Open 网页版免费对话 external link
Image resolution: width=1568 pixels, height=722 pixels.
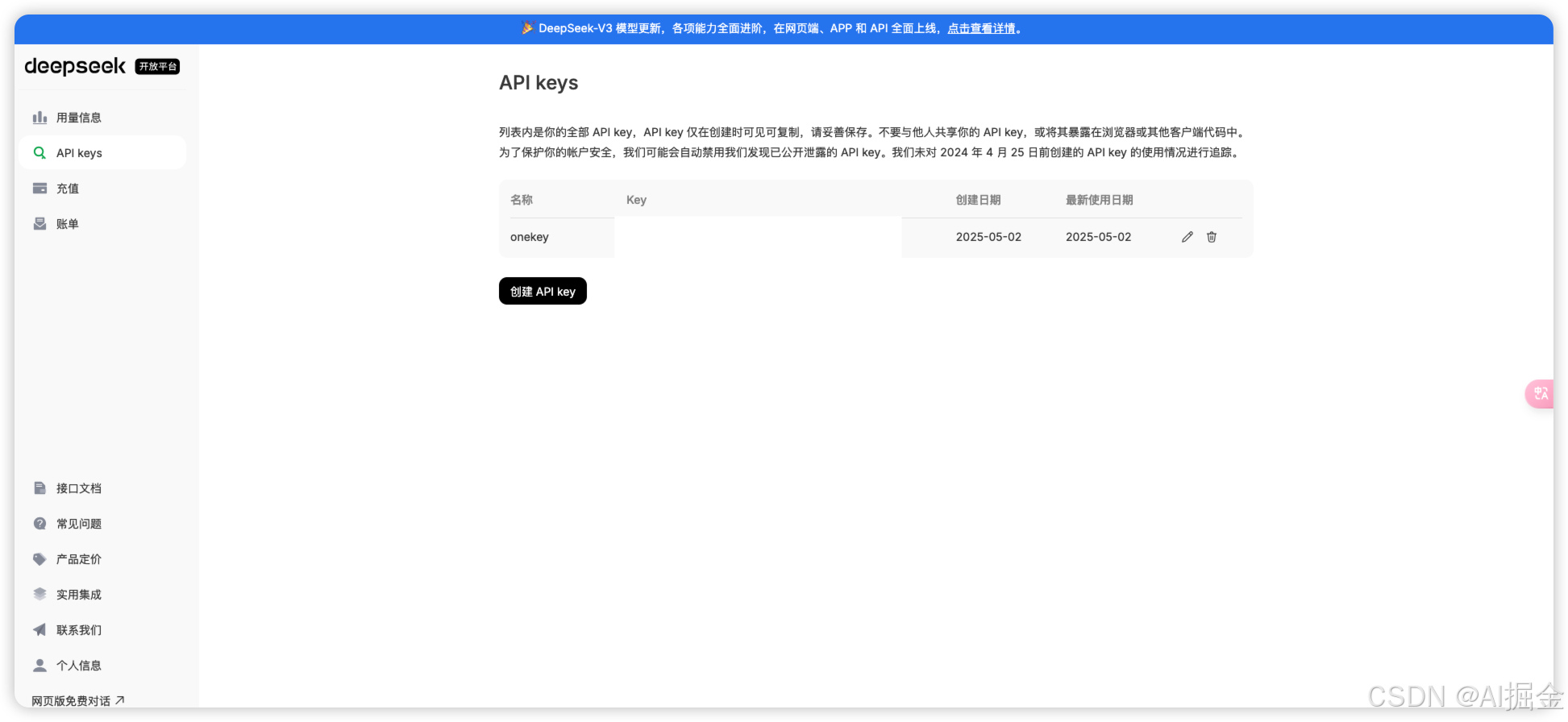pyautogui.click(x=77, y=701)
